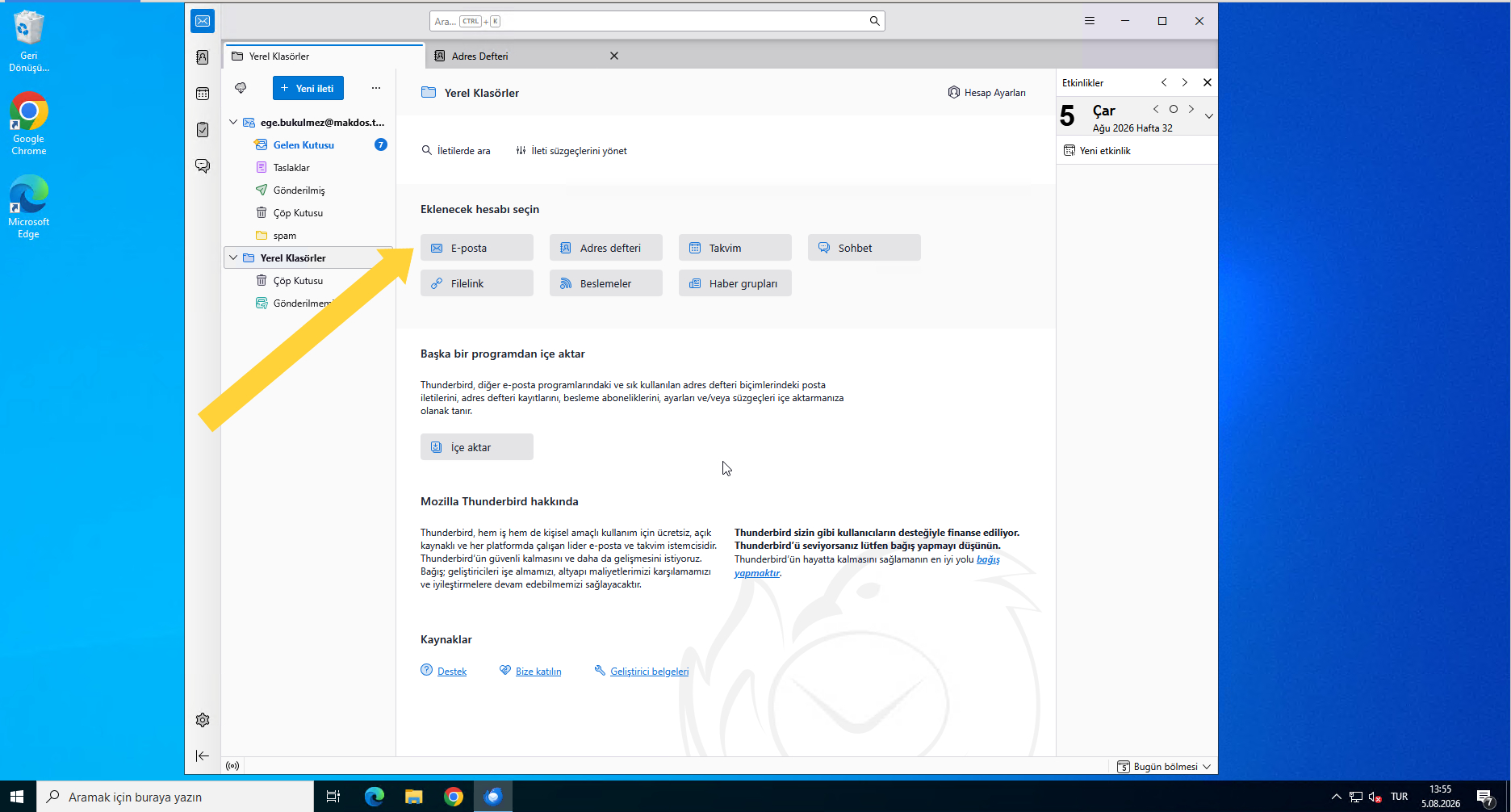Select Çöp Kutusu under Yerel Klasörler
Screen dimensions: 1511x812
[x=309, y=281]
